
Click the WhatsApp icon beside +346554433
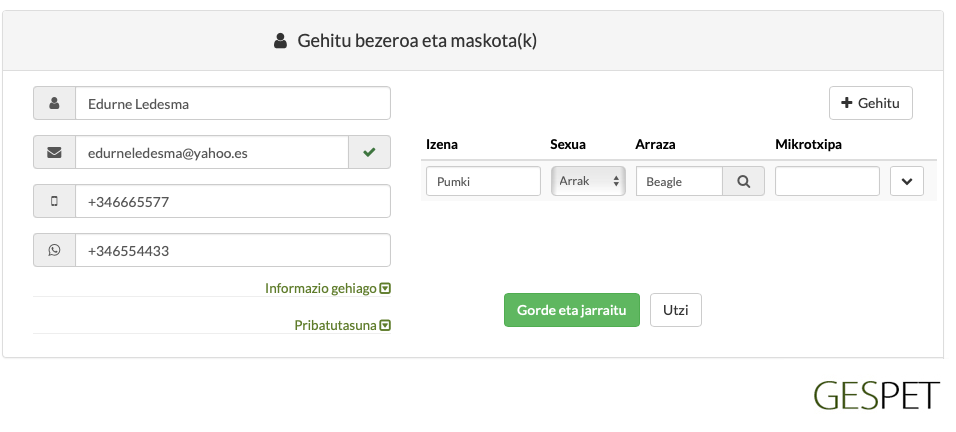(x=54, y=250)
